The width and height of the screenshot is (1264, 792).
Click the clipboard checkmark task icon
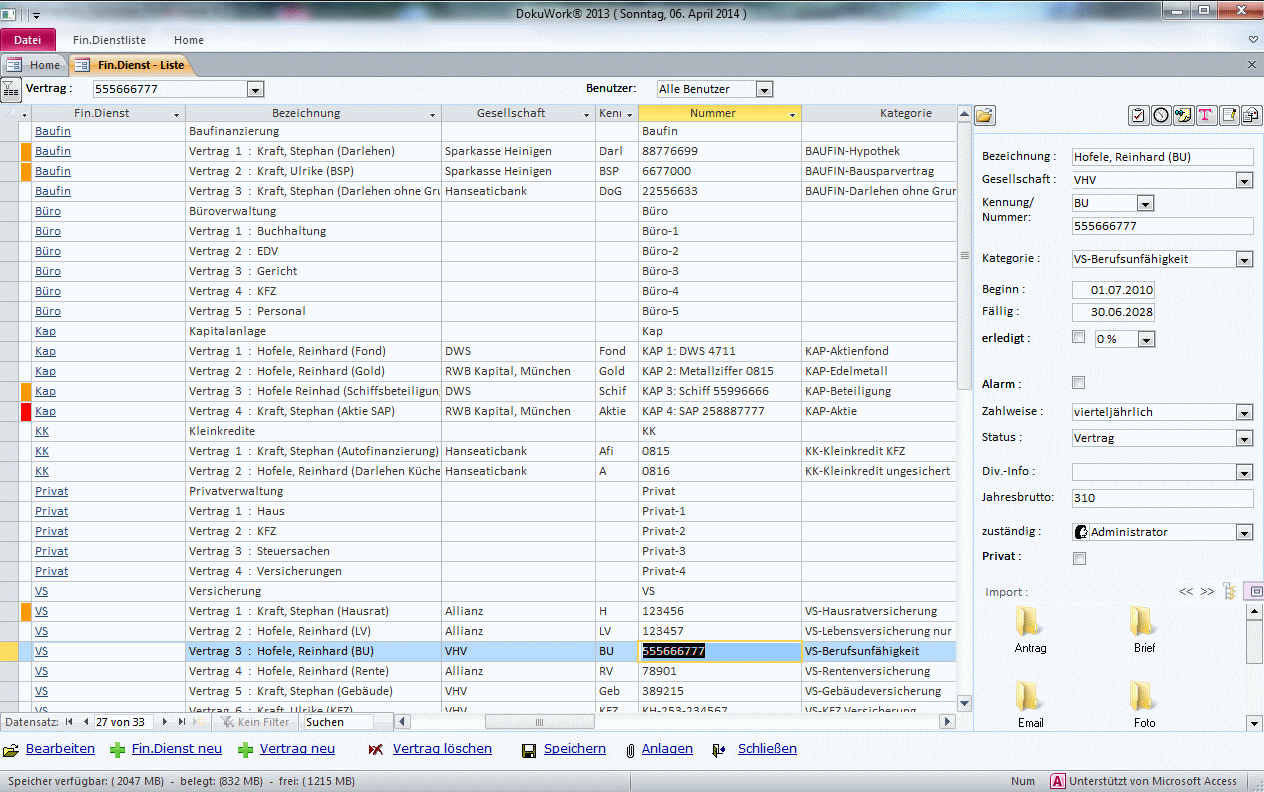point(1138,115)
